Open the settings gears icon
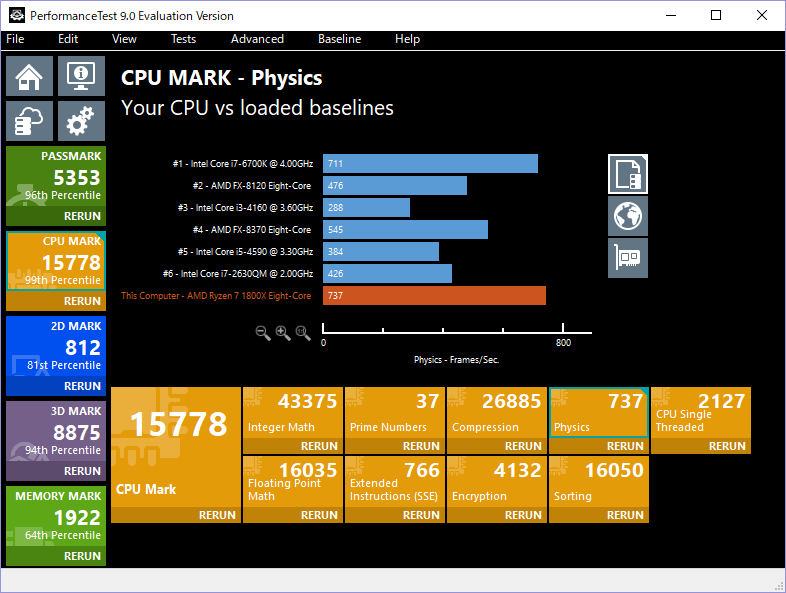The width and height of the screenshot is (786, 593). tap(81, 121)
